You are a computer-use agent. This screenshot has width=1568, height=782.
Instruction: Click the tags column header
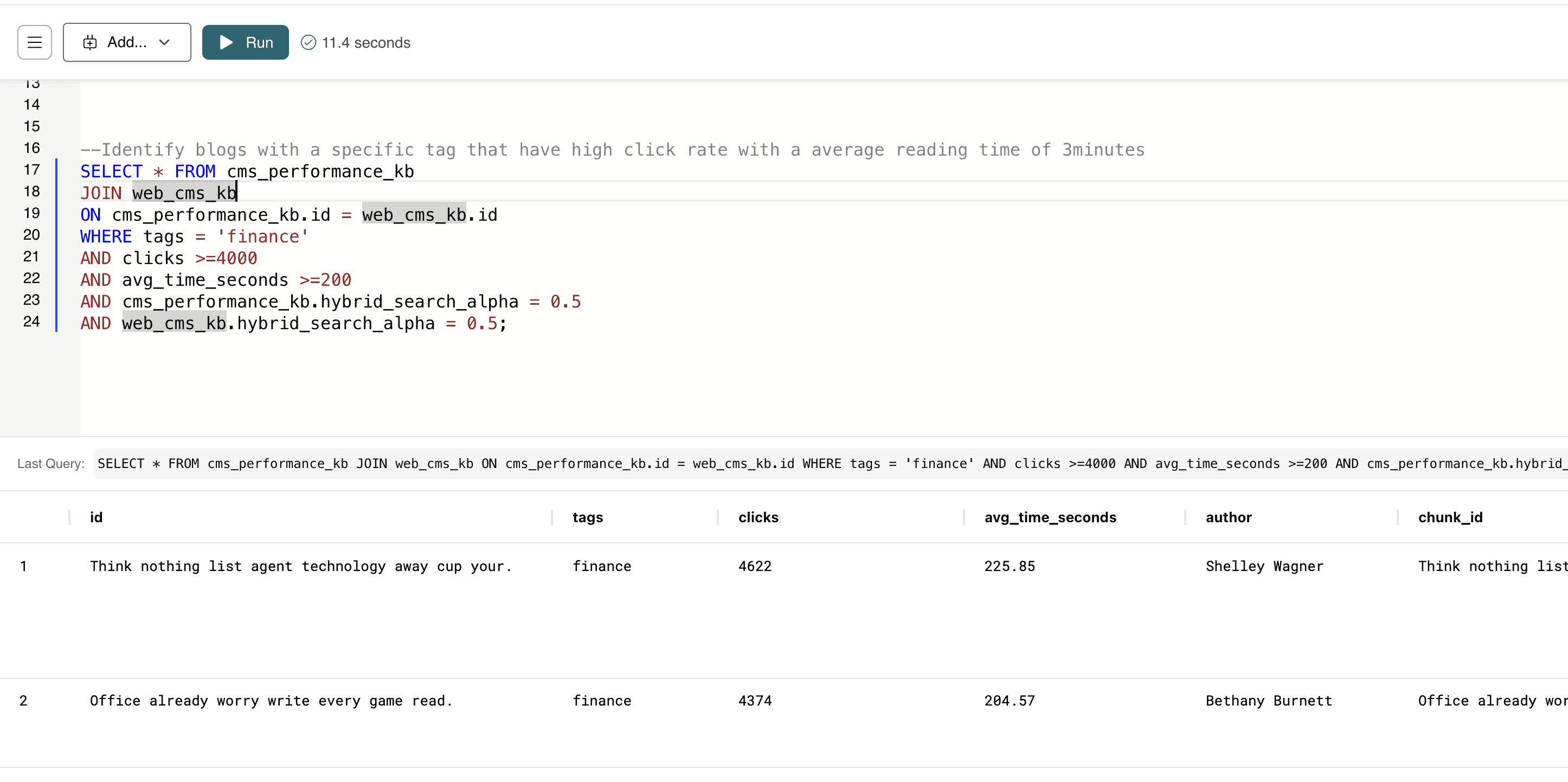click(587, 517)
